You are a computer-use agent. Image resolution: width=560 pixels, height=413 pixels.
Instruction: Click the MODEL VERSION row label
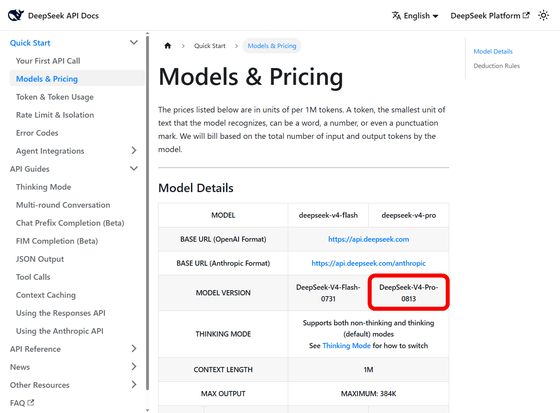pos(223,293)
